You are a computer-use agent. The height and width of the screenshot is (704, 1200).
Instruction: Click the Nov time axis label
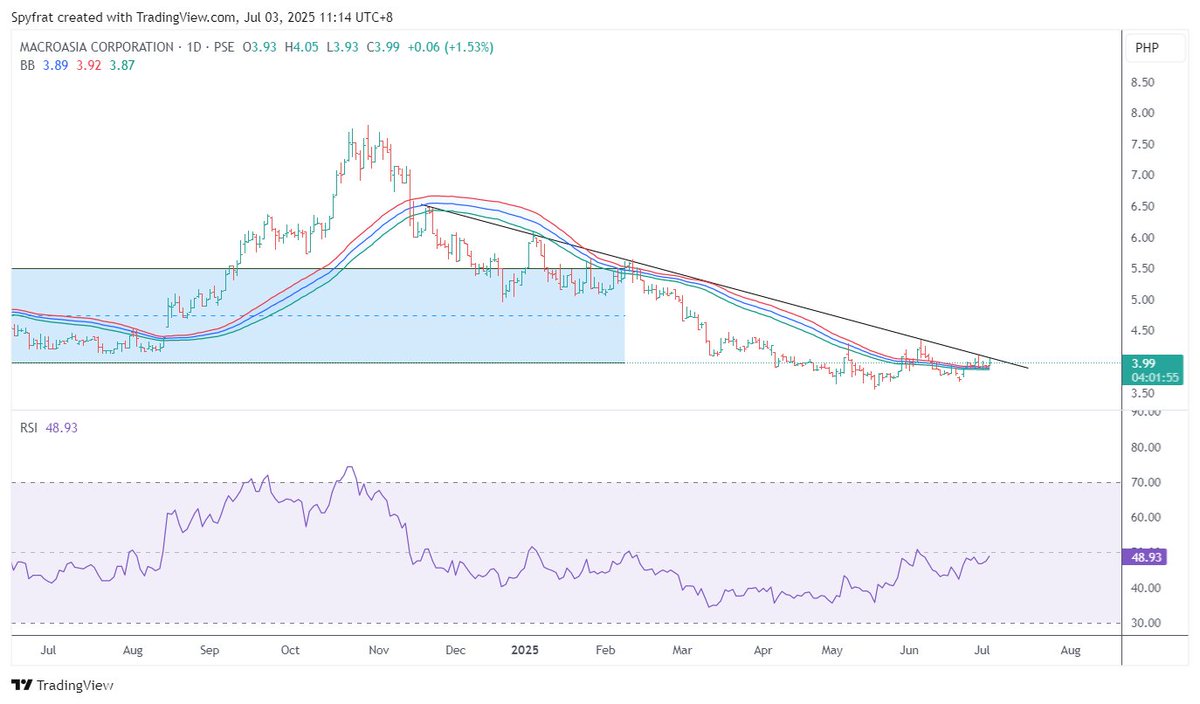coord(378,650)
